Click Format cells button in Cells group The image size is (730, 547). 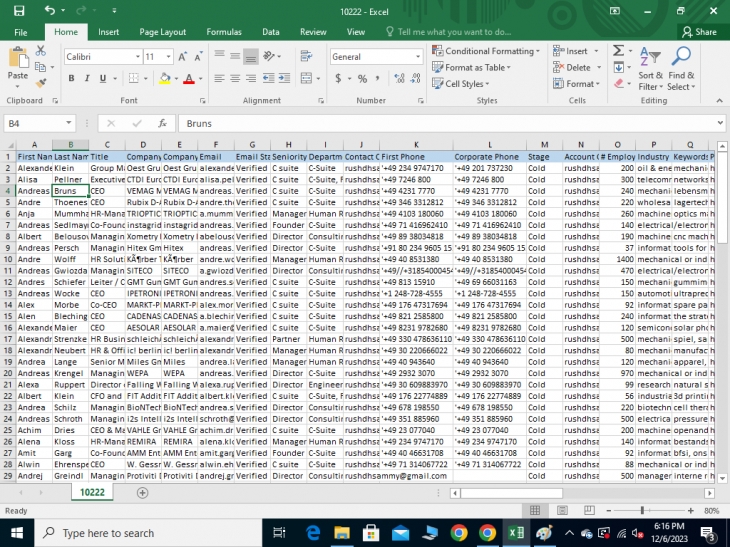576,84
